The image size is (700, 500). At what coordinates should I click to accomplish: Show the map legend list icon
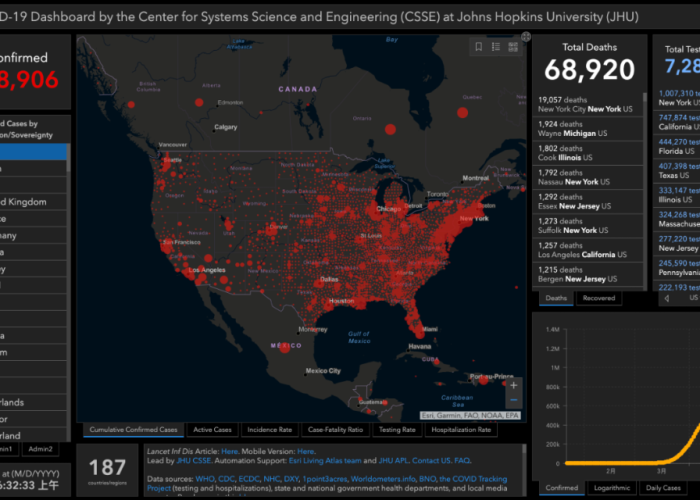[x=496, y=47]
